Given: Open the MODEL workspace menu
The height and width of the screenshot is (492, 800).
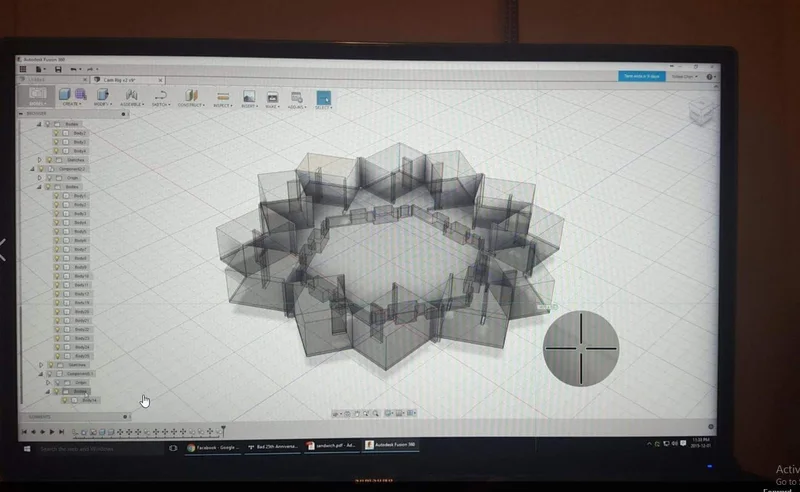Looking at the screenshot, I should pyautogui.click(x=37, y=96).
